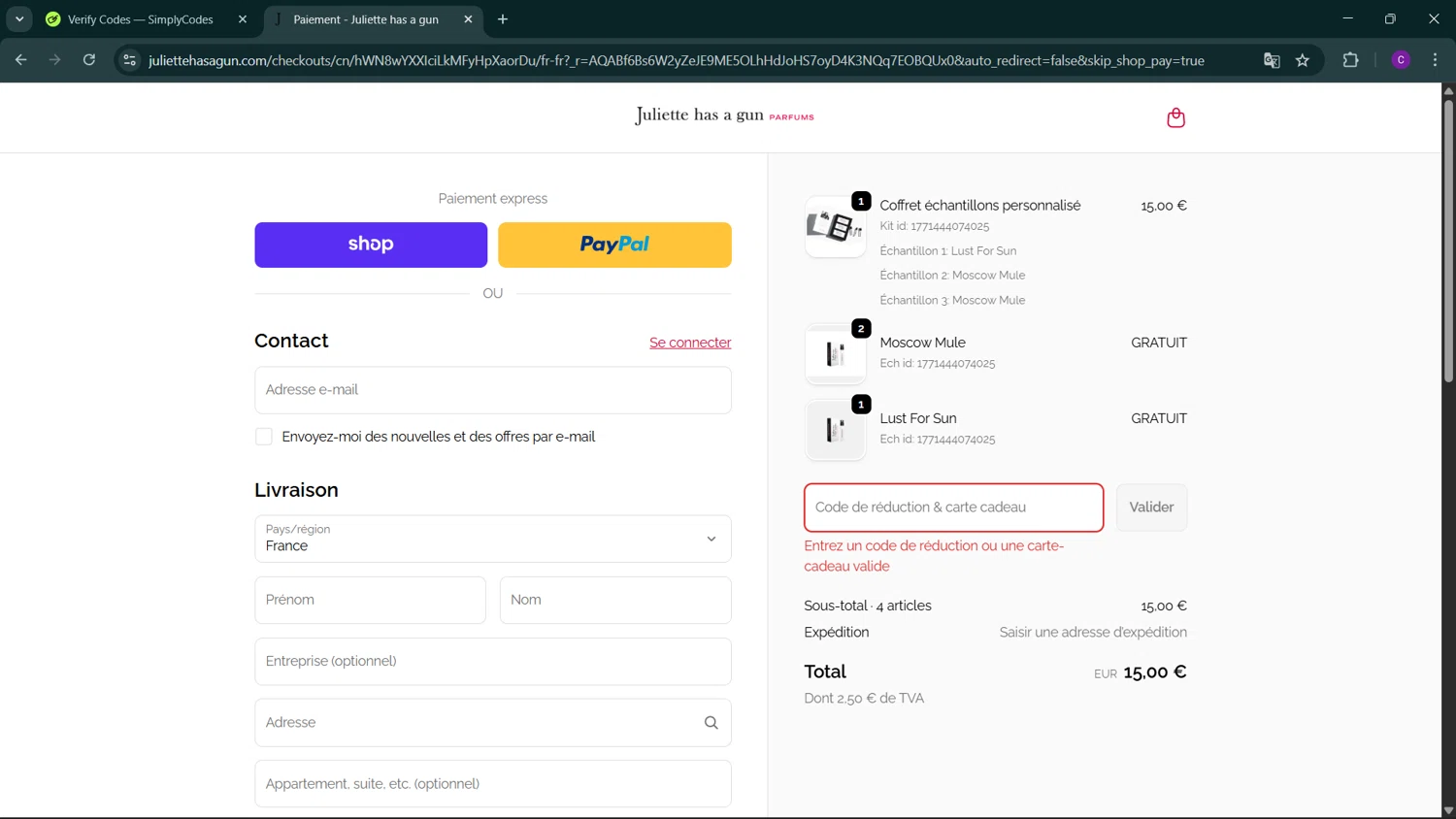Focus the Adresse field
1456x819 pixels.
pyautogui.click(x=493, y=723)
